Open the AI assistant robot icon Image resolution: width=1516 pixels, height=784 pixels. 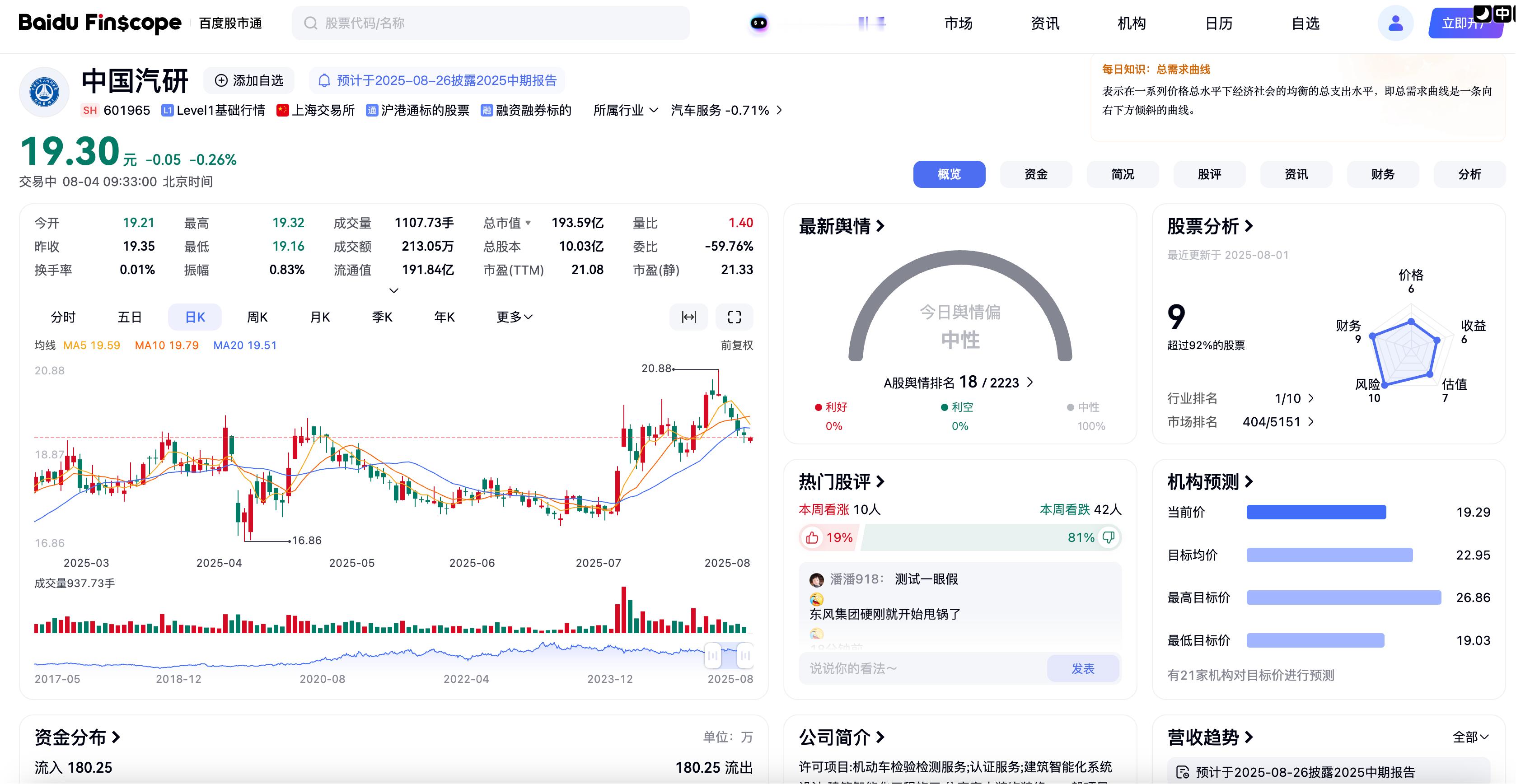[x=758, y=23]
